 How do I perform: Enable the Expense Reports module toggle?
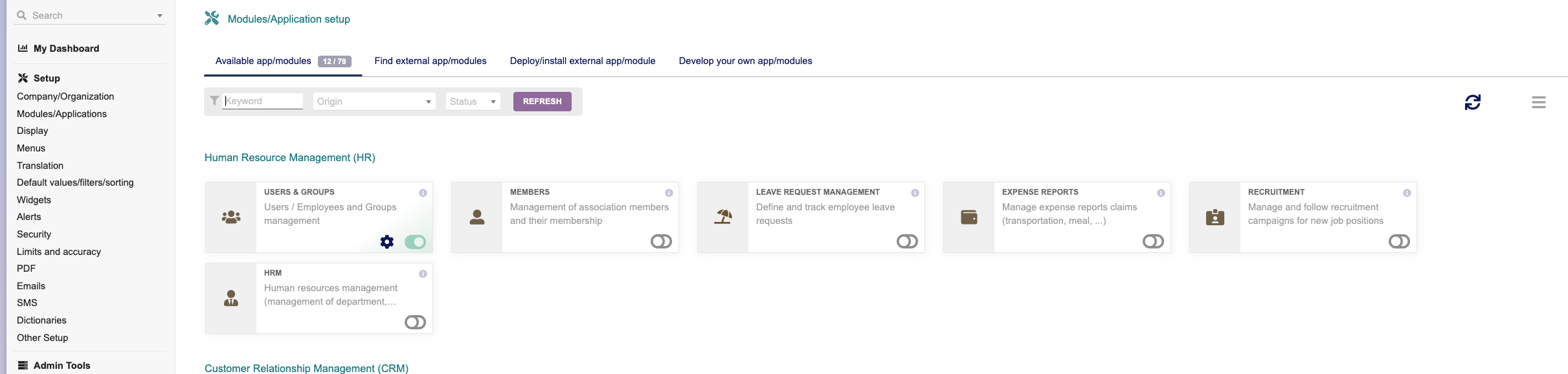[x=1153, y=242]
